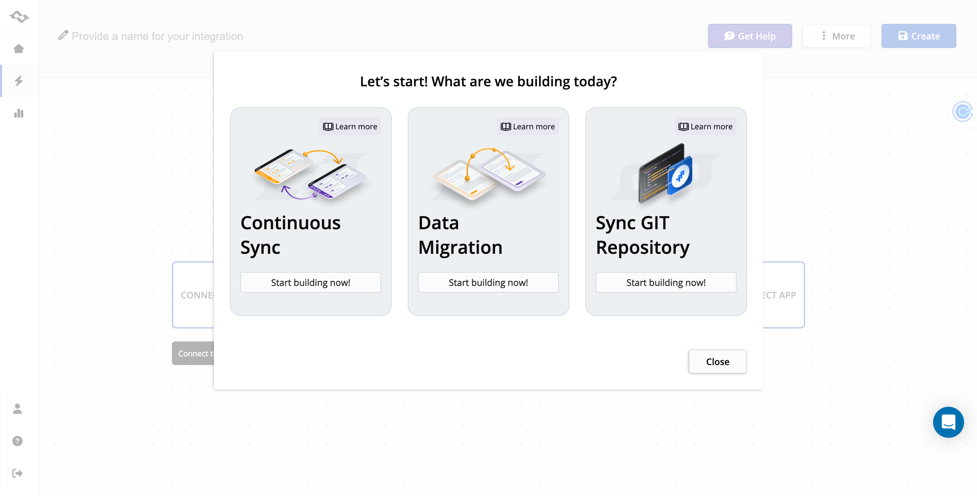Click the circular loading icon at right edge

click(x=963, y=111)
